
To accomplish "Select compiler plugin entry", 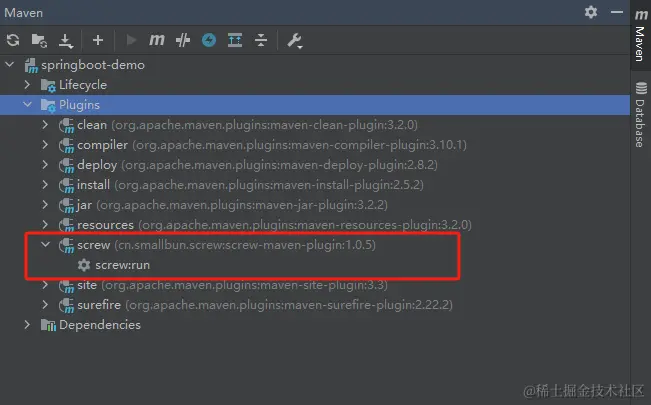I will [272, 145].
